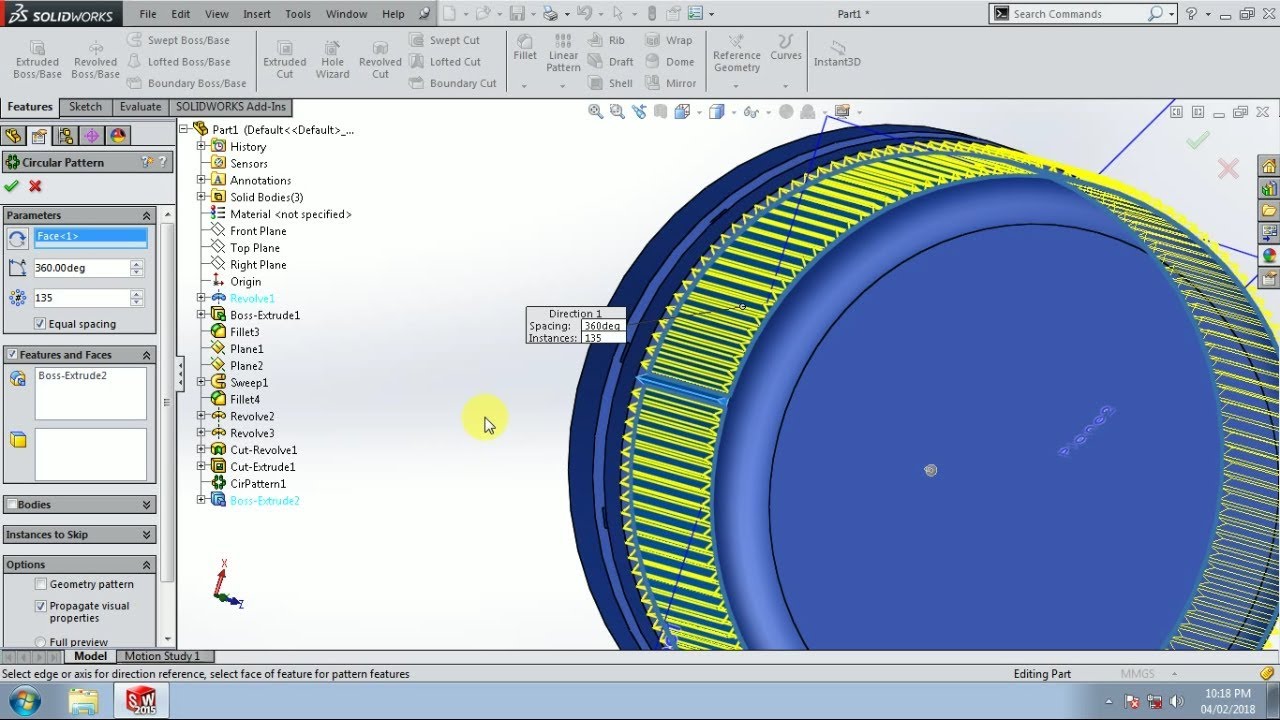Pick the Draft tool
This screenshot has width=1280, height=720.
(x=611, y=61)
